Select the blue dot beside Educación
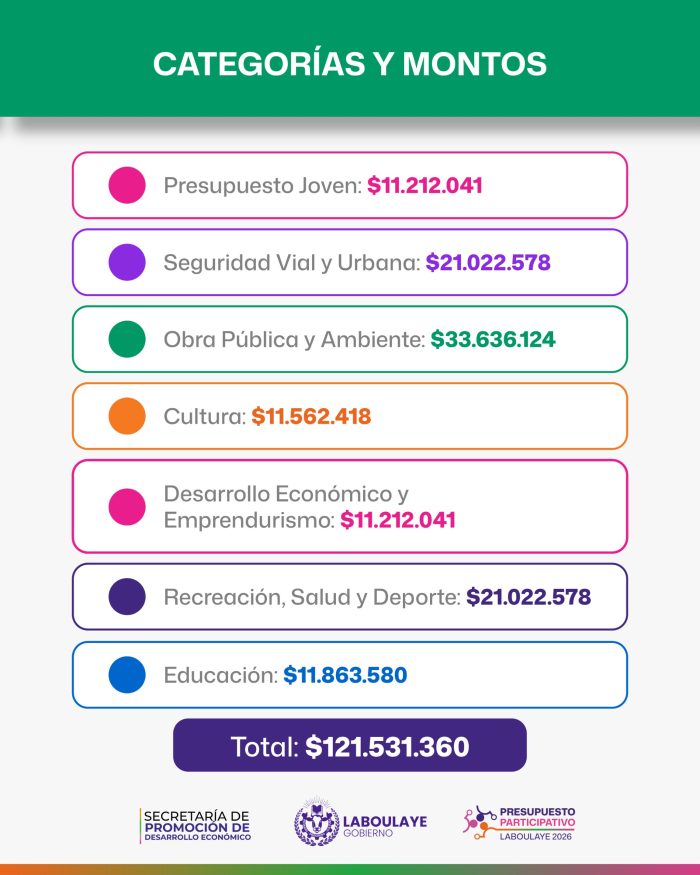Image resolution: width=700 pixels, height=875 pixels. 127,675
